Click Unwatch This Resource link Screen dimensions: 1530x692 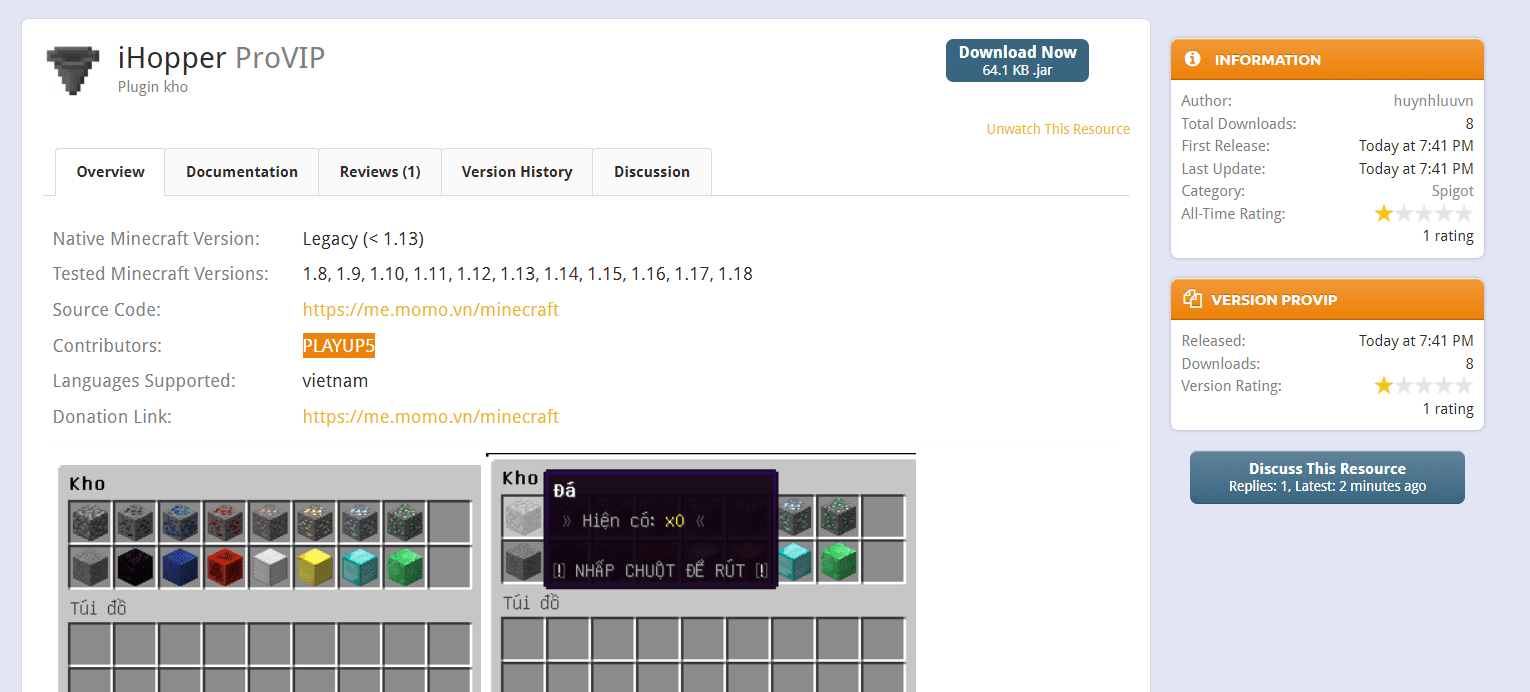pos(1058,129)
